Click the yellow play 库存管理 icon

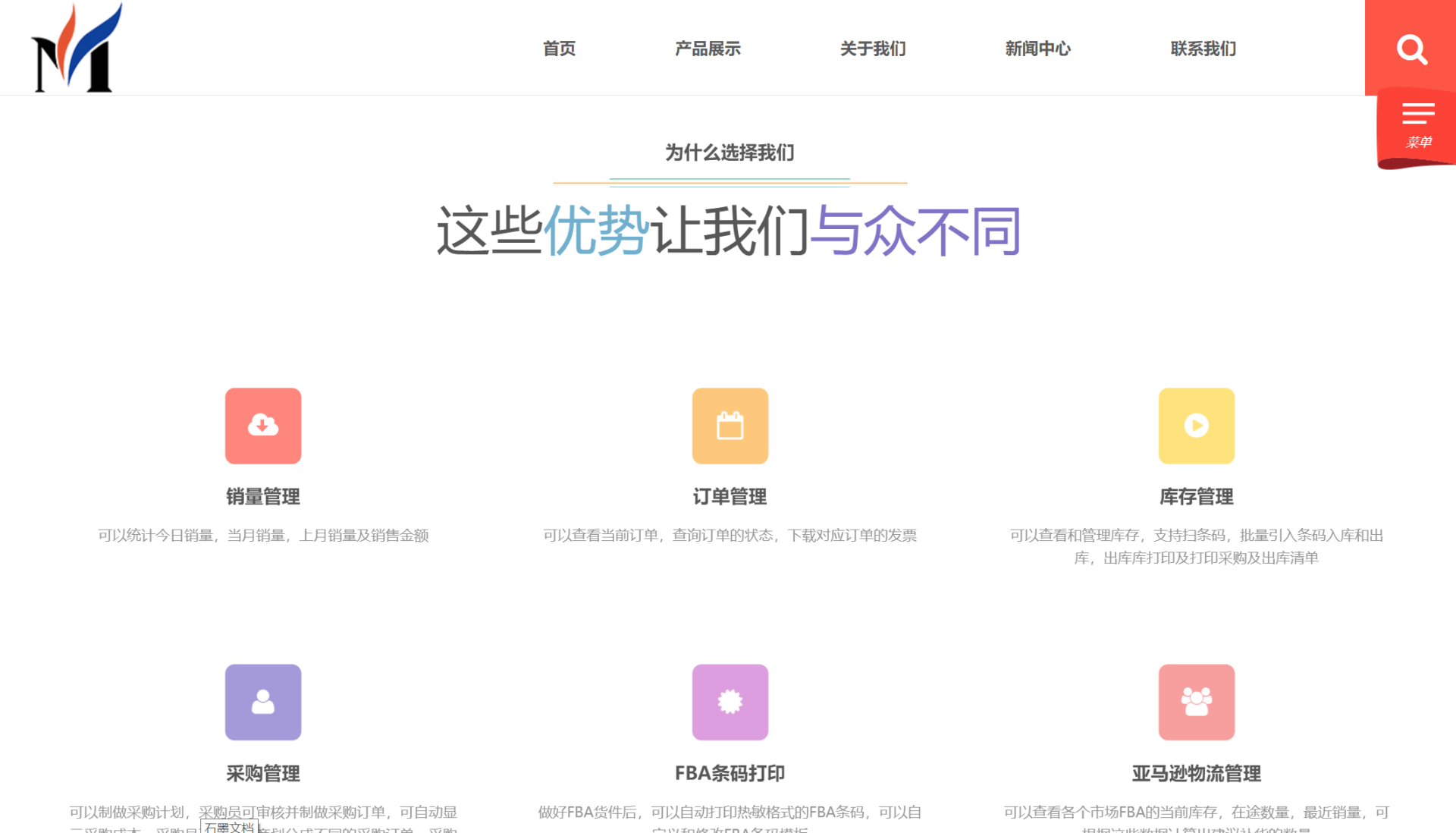1196,426
